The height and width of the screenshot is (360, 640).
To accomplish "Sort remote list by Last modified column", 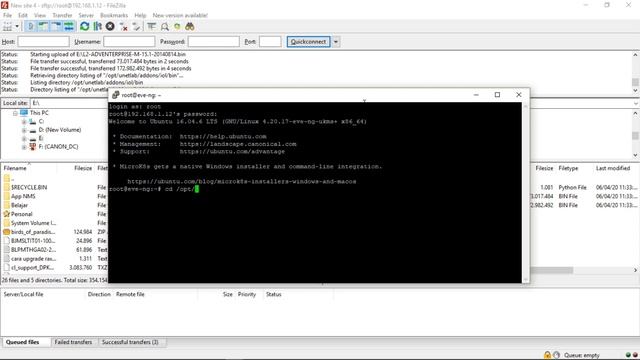I will click(613, 168).
